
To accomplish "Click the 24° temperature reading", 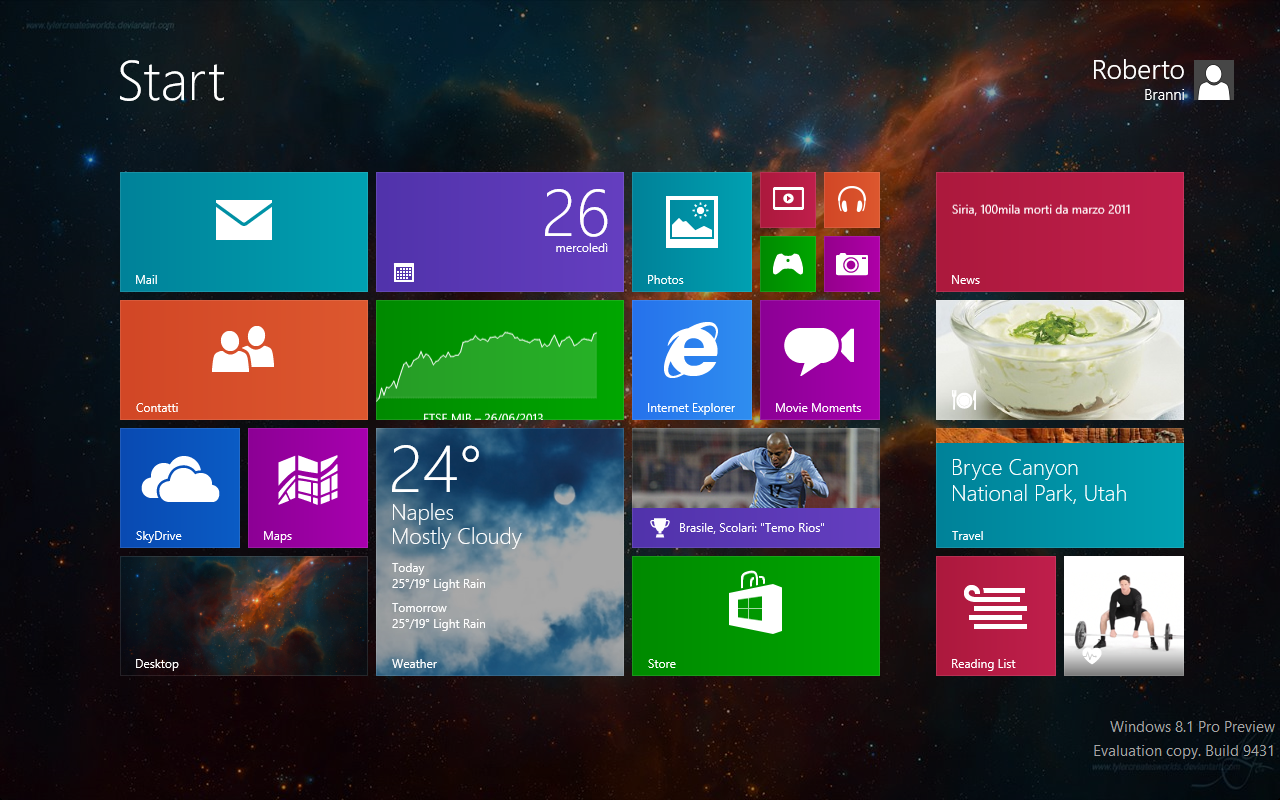I will pos(436,469).
